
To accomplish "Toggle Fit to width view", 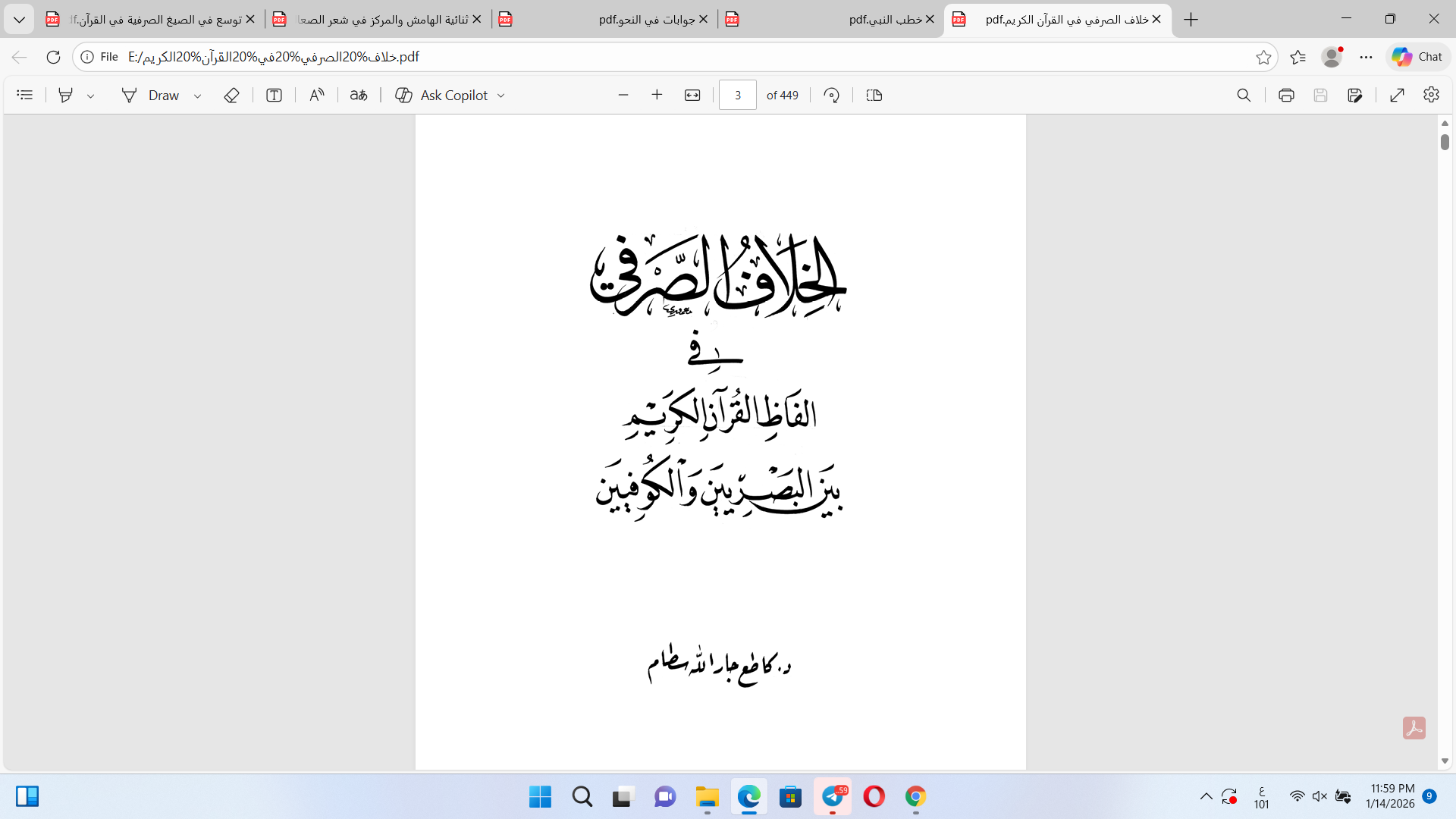I will [x=692, y=95].
